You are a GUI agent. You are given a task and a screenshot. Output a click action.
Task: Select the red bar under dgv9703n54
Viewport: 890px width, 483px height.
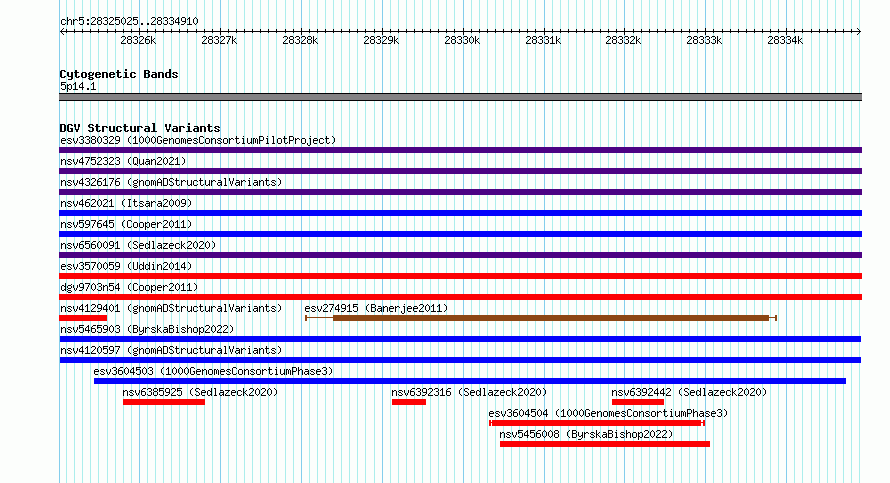click(x=460, y=297)
